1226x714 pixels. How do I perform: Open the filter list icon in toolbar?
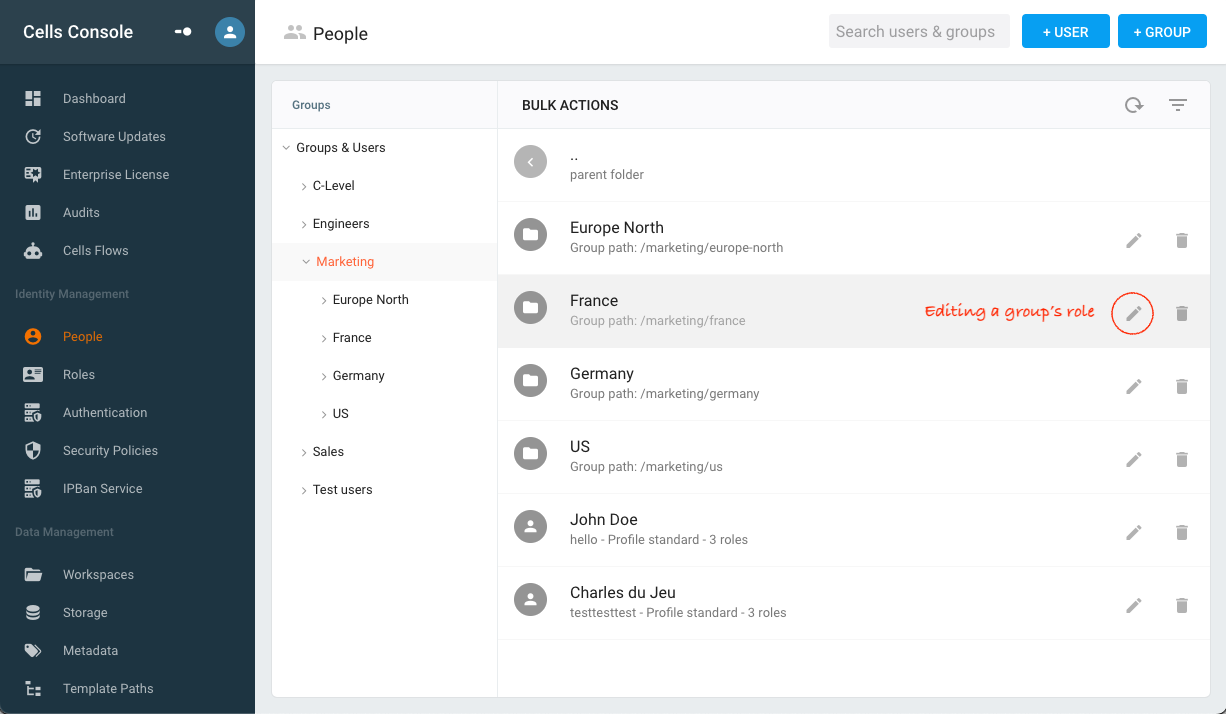pos(1178,105)
